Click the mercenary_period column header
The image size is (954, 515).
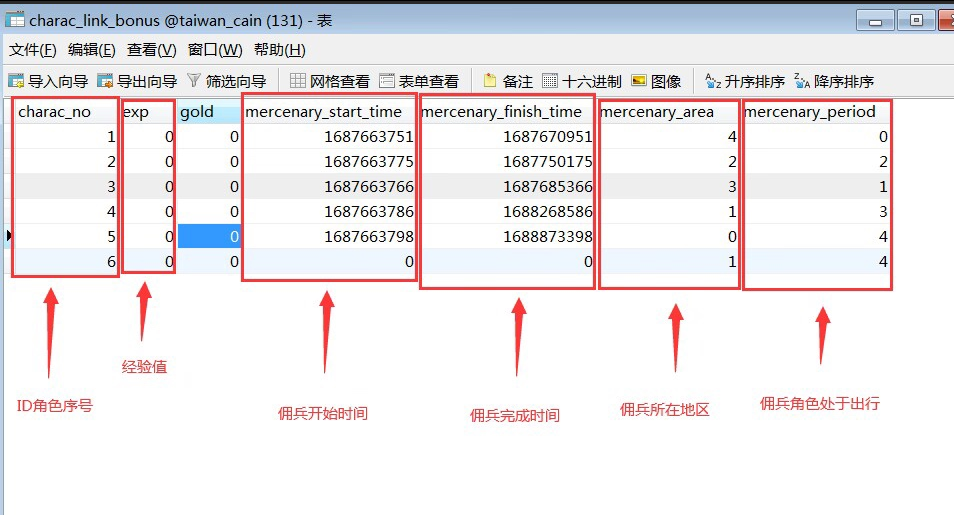(x=810, y=112)
